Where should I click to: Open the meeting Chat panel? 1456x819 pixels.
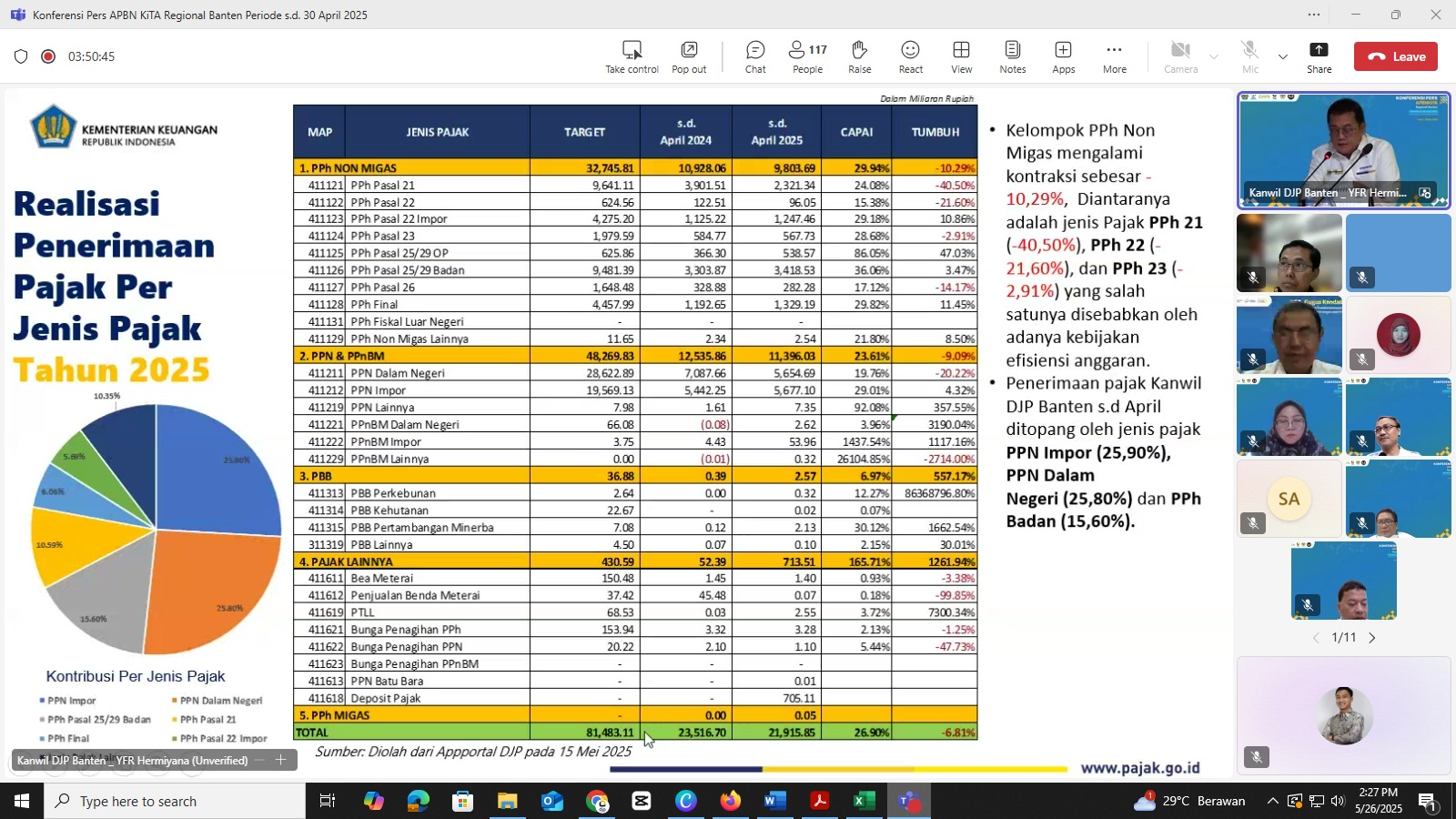755,56
